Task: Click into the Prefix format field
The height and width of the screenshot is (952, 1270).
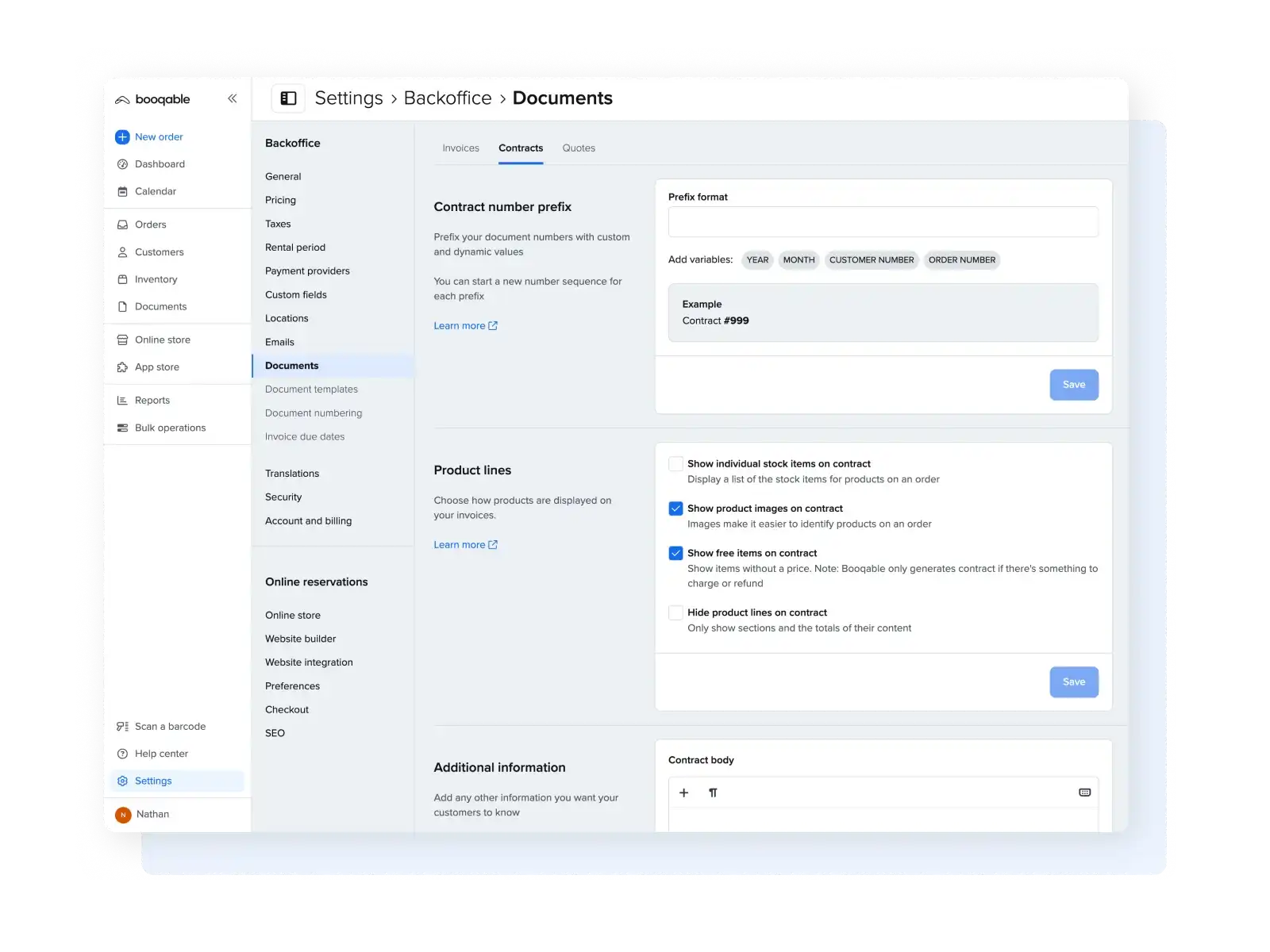Action: [883, 222]
